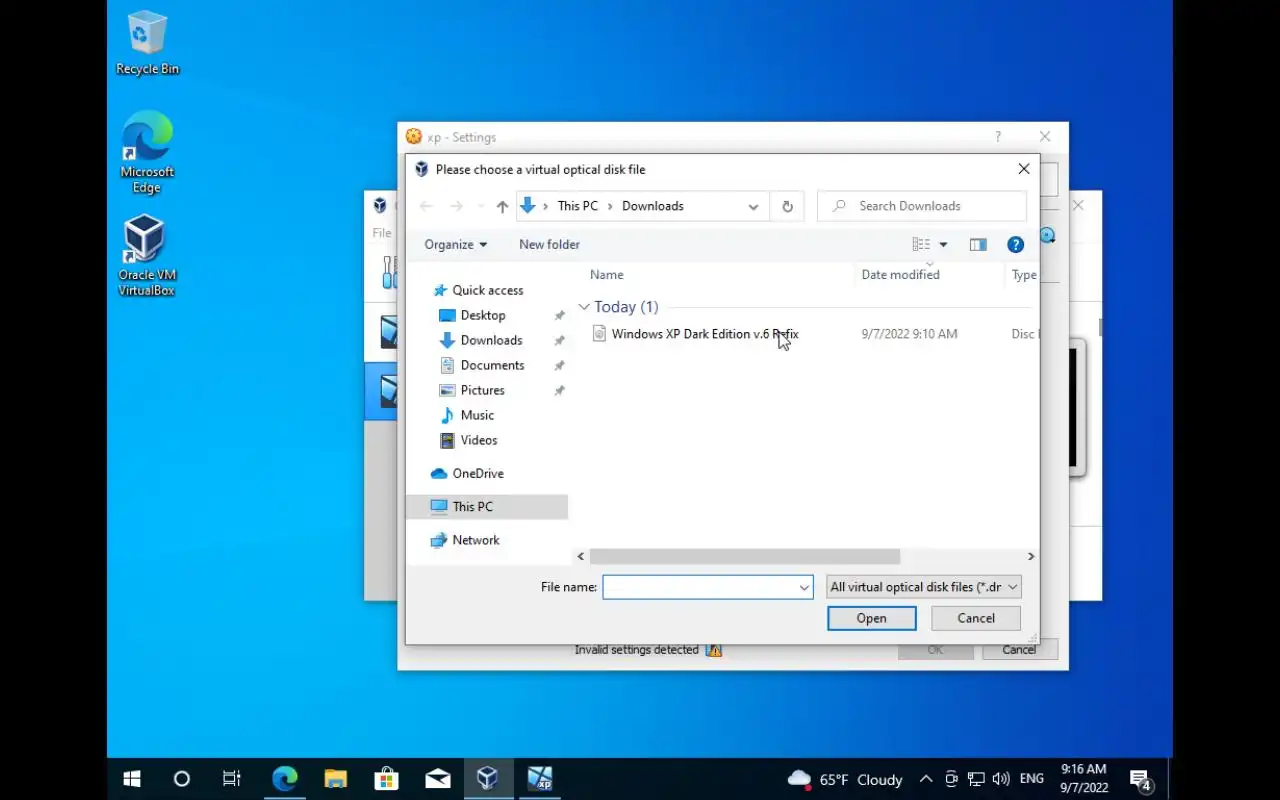
Task: Go up one folder level
Action: pos(502,206)
